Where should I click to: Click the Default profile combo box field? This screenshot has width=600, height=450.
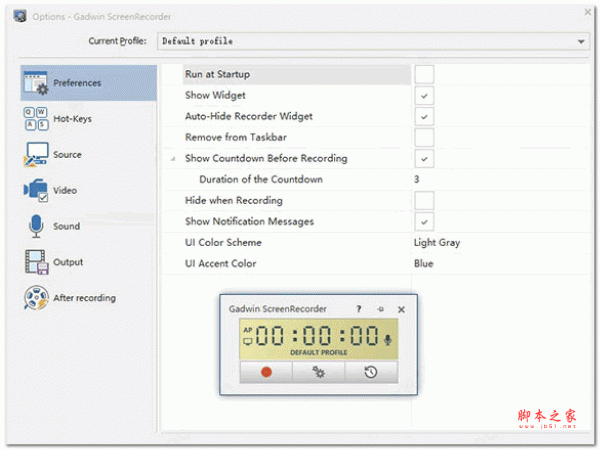(373, 41)
